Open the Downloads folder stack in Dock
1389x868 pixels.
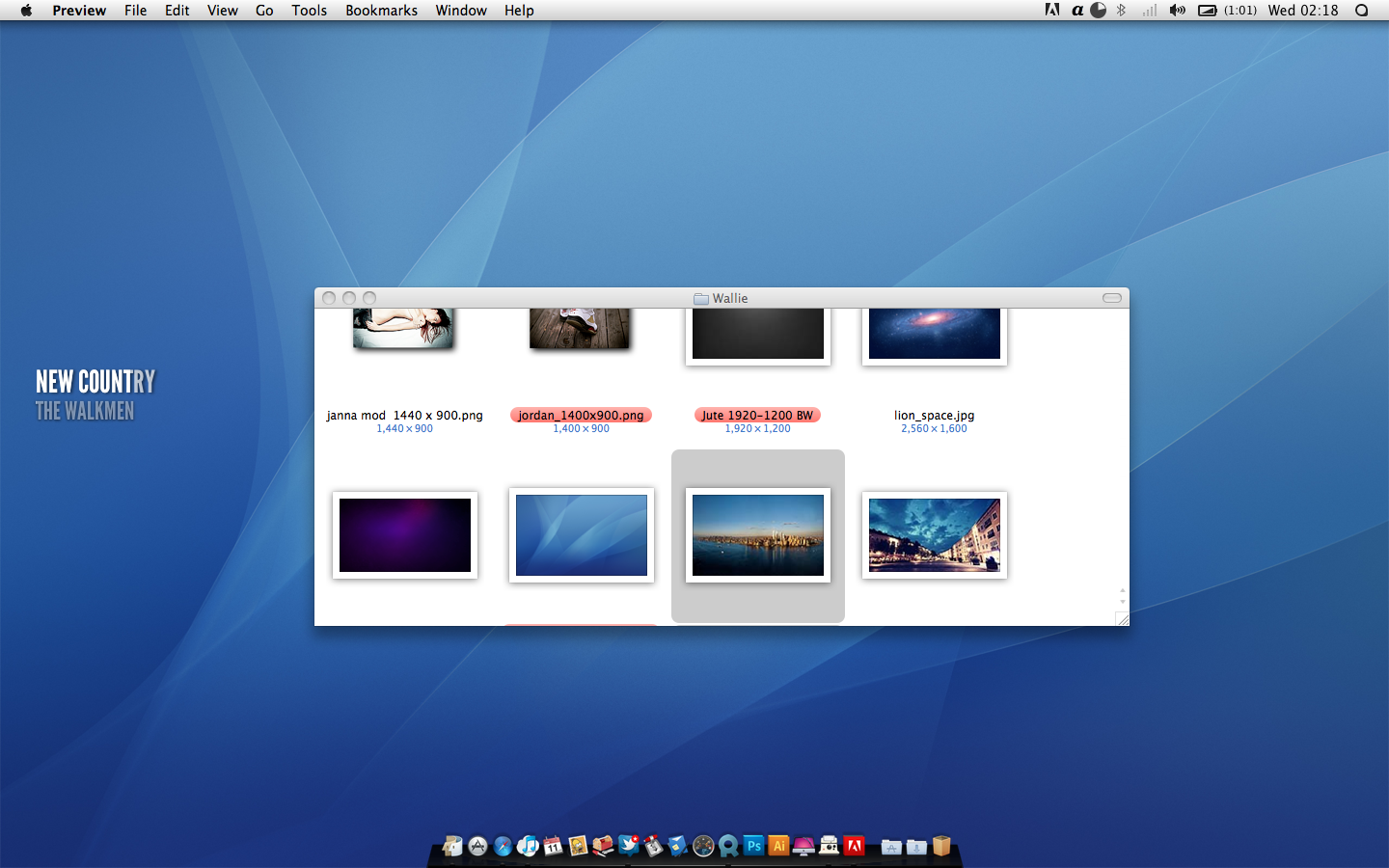point(916,847)
